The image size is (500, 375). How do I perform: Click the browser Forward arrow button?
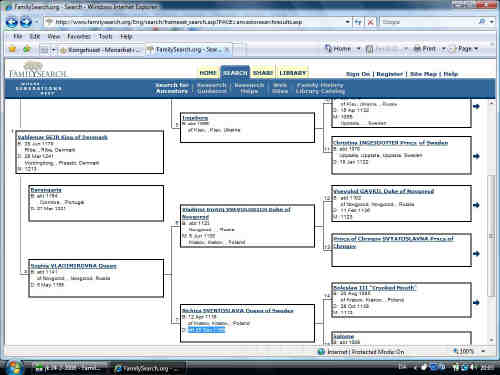pyautogui.click(x=26, y=22)
